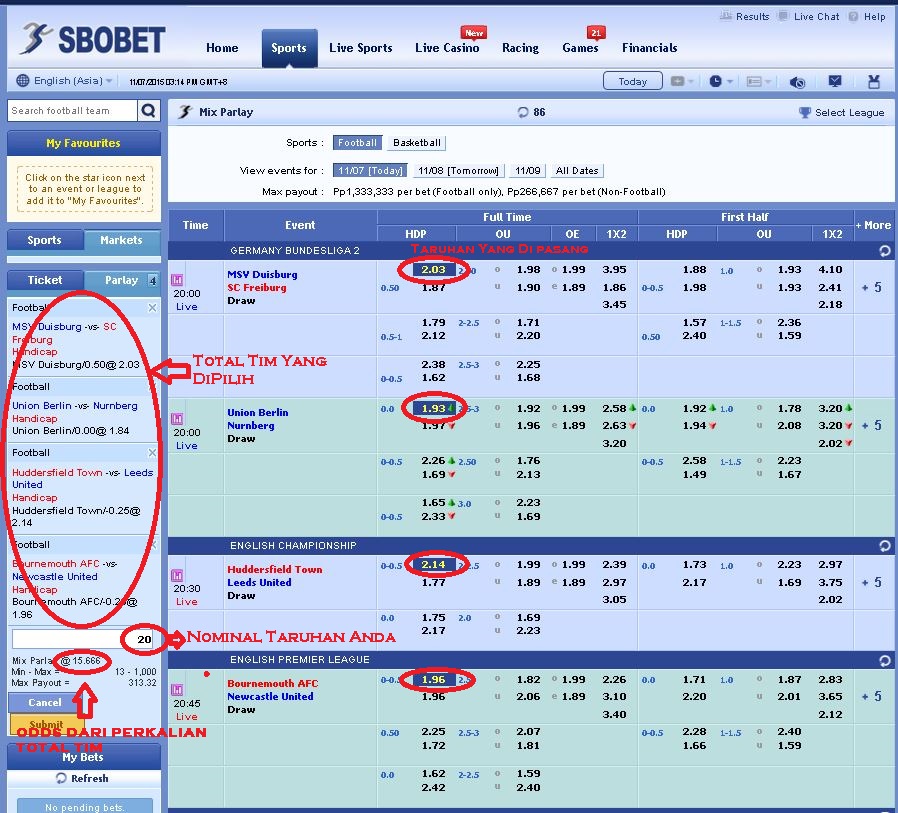Click Leeds United 1.77 handicap odds

click(434, 582)
